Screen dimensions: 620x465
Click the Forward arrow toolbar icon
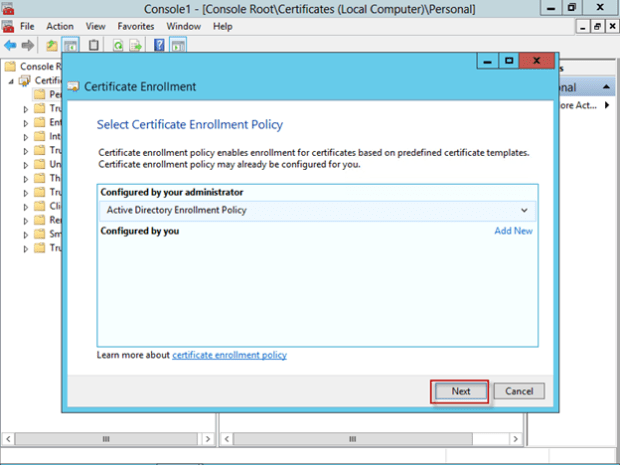click(26, 45)
